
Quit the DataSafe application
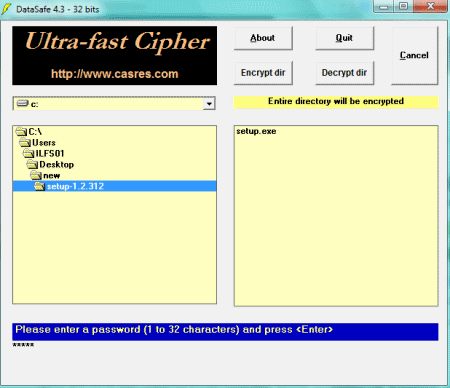click(x=344, y=38)
